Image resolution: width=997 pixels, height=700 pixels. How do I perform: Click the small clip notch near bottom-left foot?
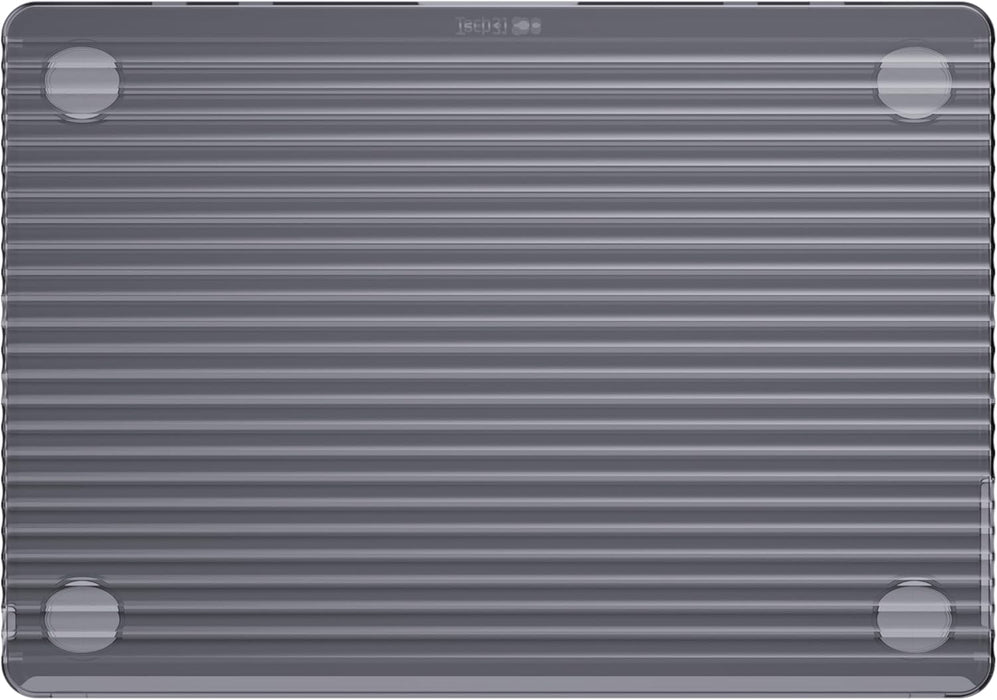[12, 623]
